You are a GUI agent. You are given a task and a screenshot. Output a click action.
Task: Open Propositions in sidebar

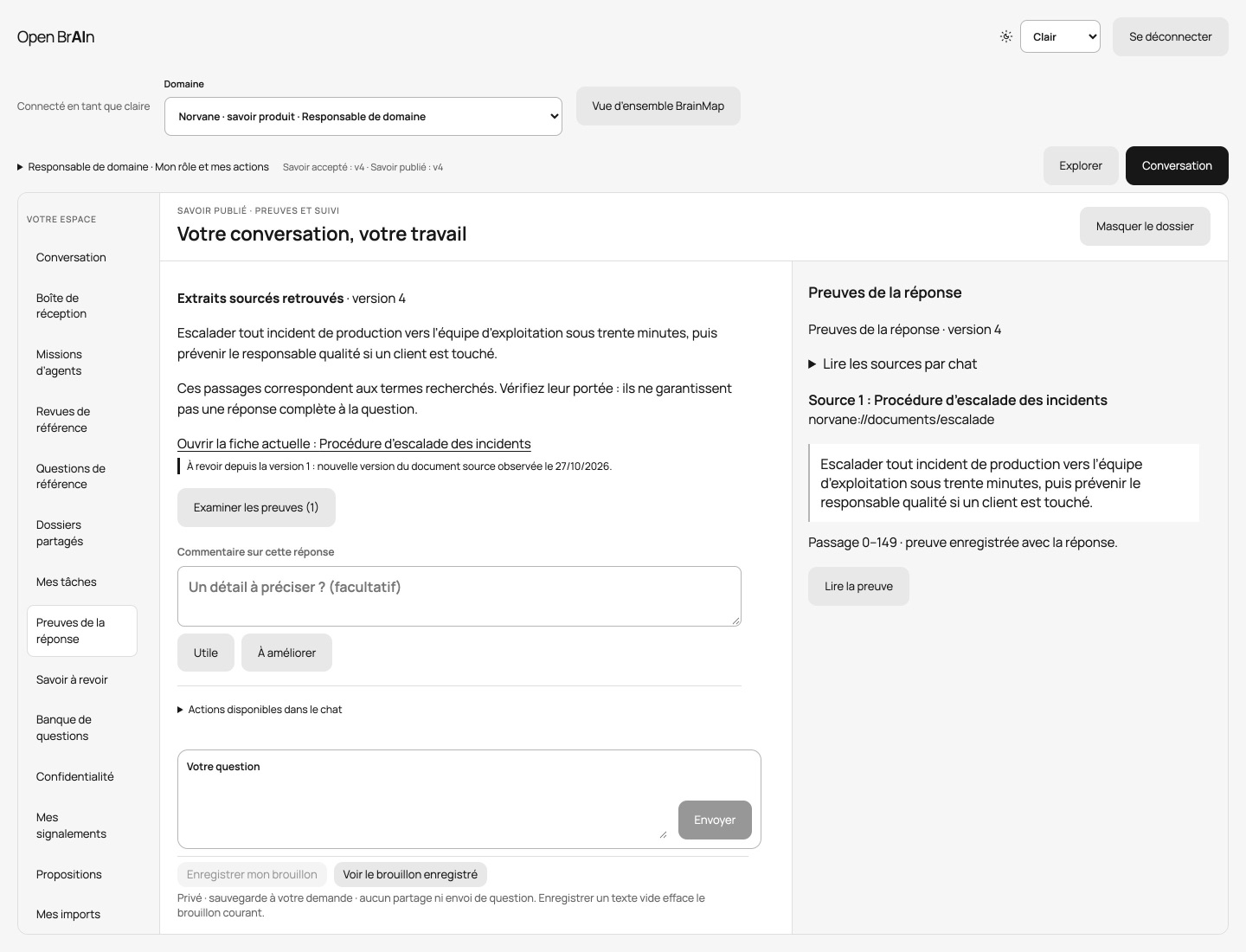coord(82,874)
